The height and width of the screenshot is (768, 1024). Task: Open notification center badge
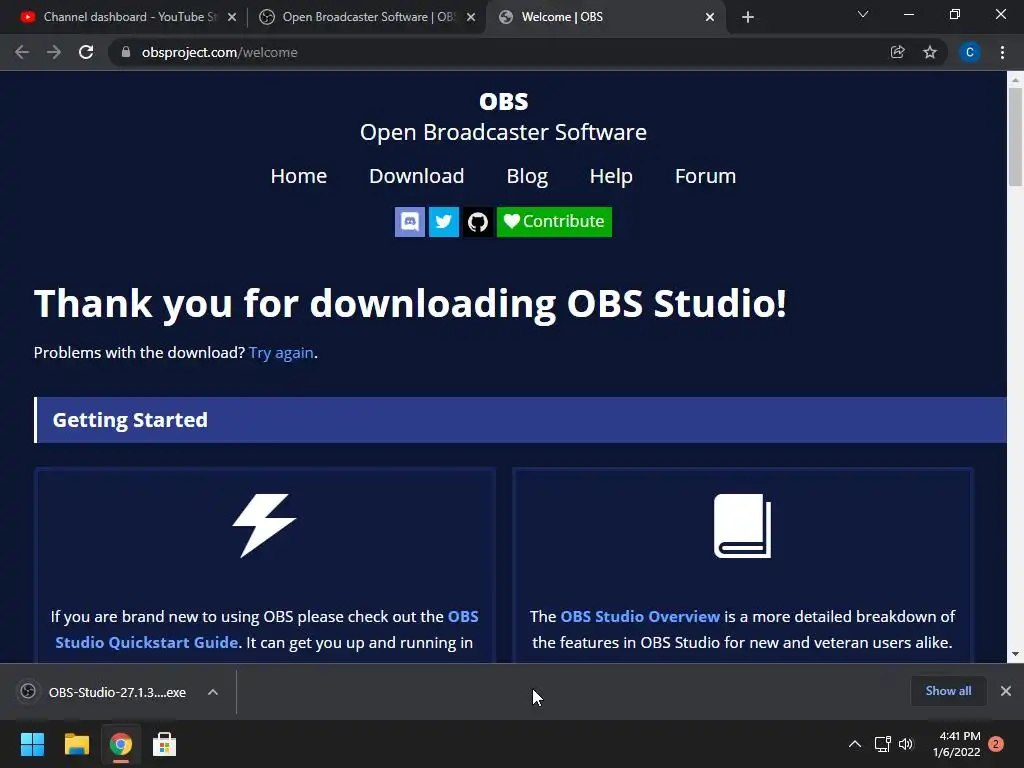[996, 744]
